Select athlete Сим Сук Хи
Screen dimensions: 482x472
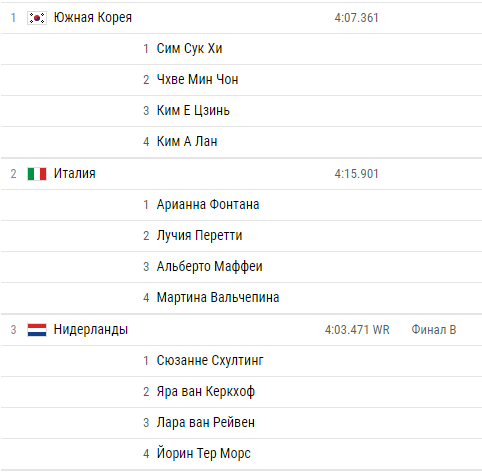(189, 49)
